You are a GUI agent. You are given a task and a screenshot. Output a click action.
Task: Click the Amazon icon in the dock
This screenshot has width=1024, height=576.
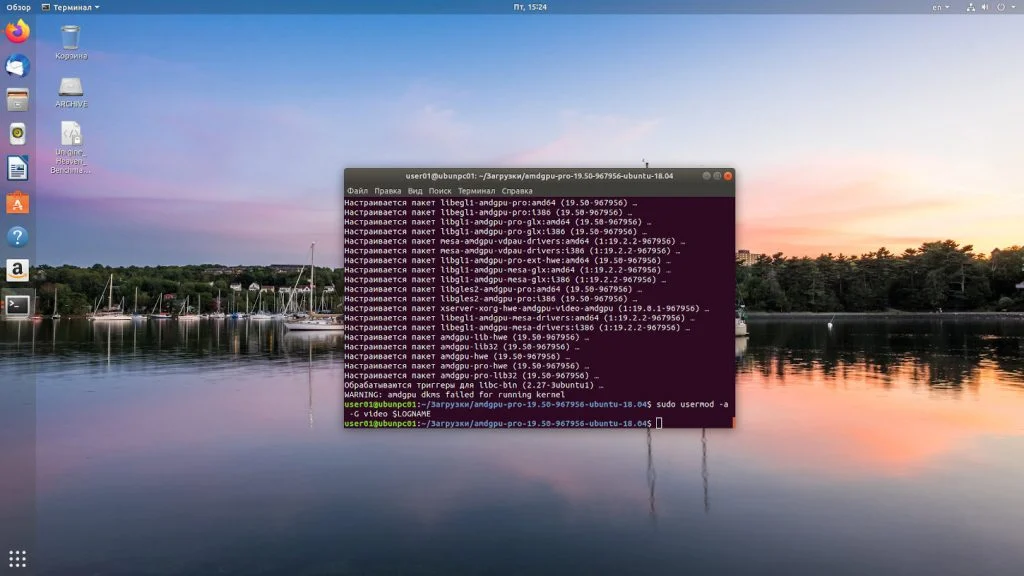(x=18, y=270)
